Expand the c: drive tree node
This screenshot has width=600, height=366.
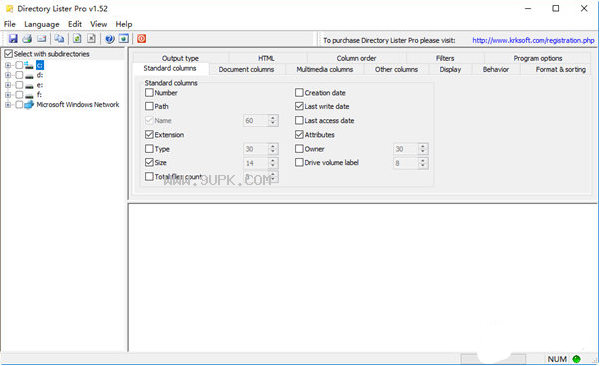[8, 65]
